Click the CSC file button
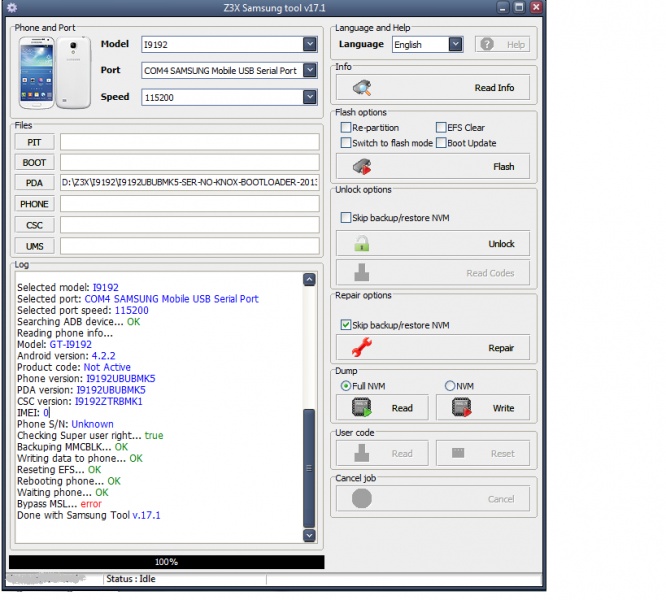This screenshot has width=666, height=600. coord(34,225)
